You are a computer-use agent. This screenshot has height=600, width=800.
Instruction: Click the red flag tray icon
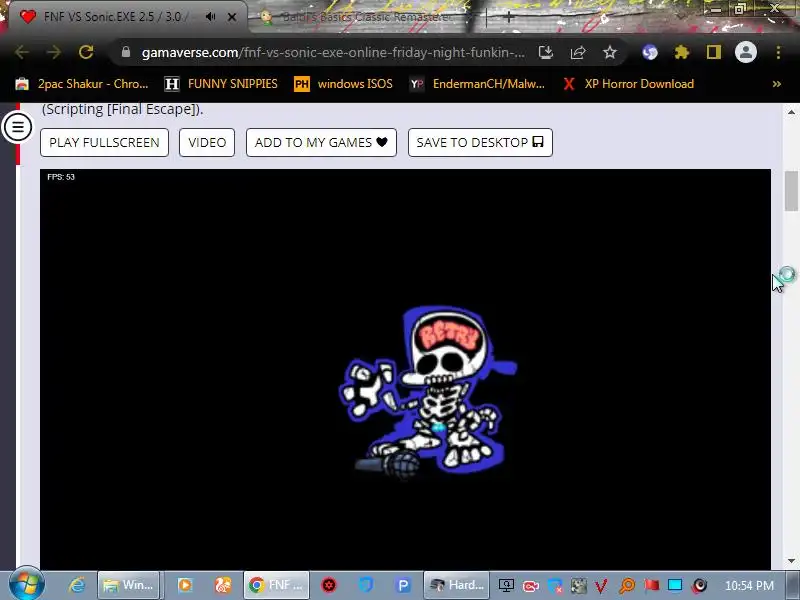pyautogui.click(x=651, y=585)
